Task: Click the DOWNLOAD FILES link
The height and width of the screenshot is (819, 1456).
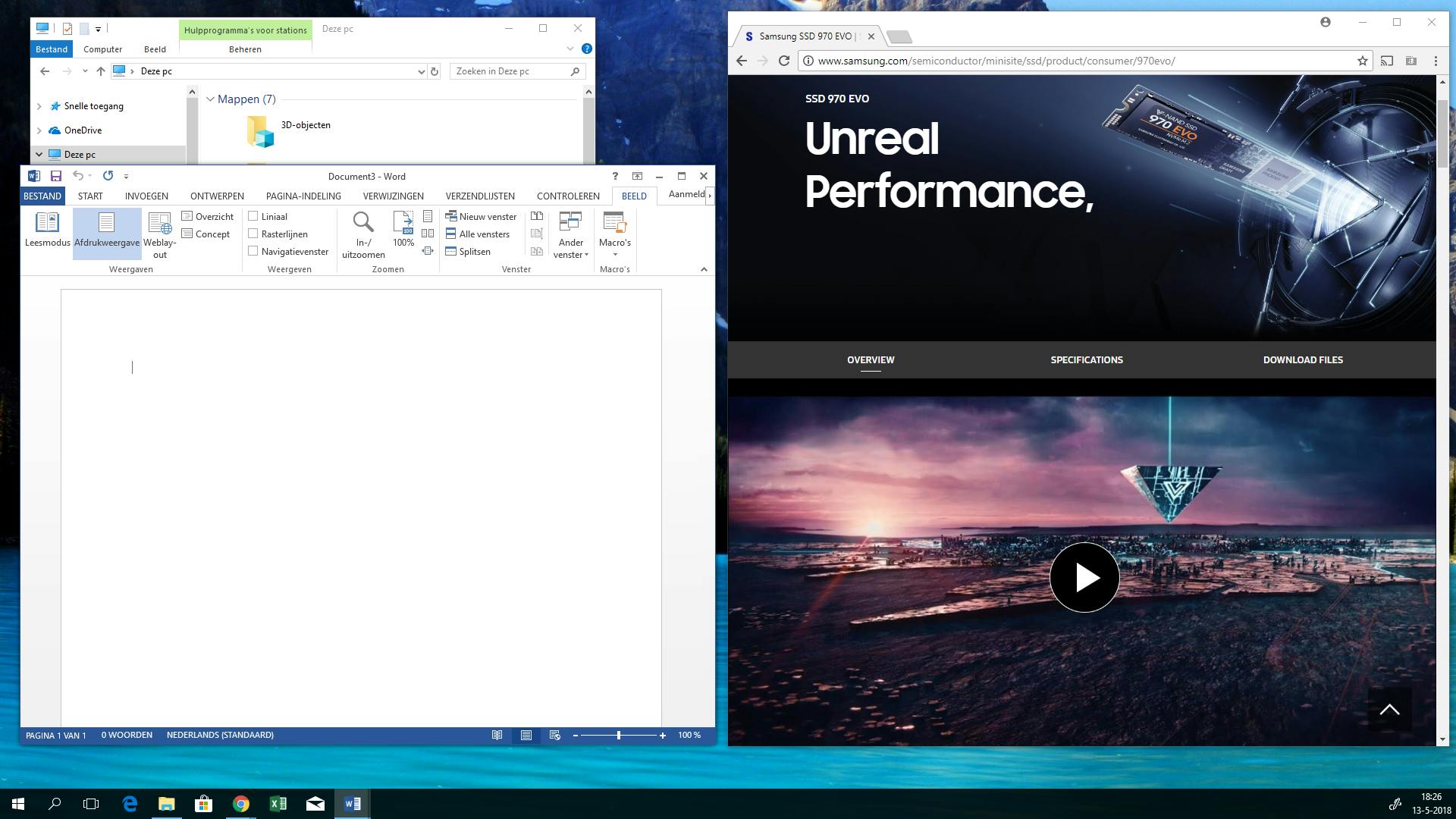Action: (1302, 359)
